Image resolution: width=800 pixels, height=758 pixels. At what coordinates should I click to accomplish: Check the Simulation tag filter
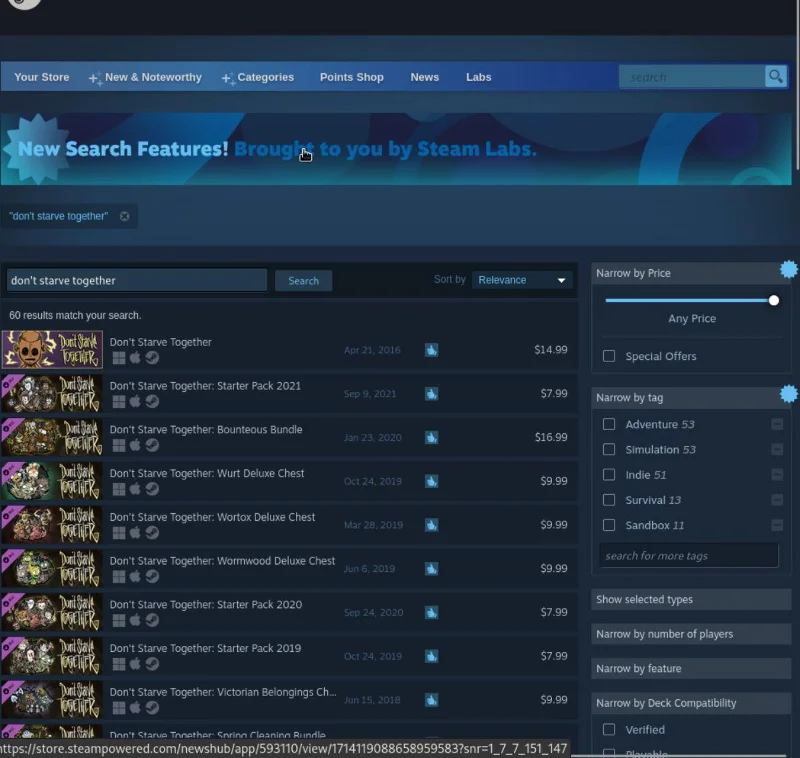[609, 449]
